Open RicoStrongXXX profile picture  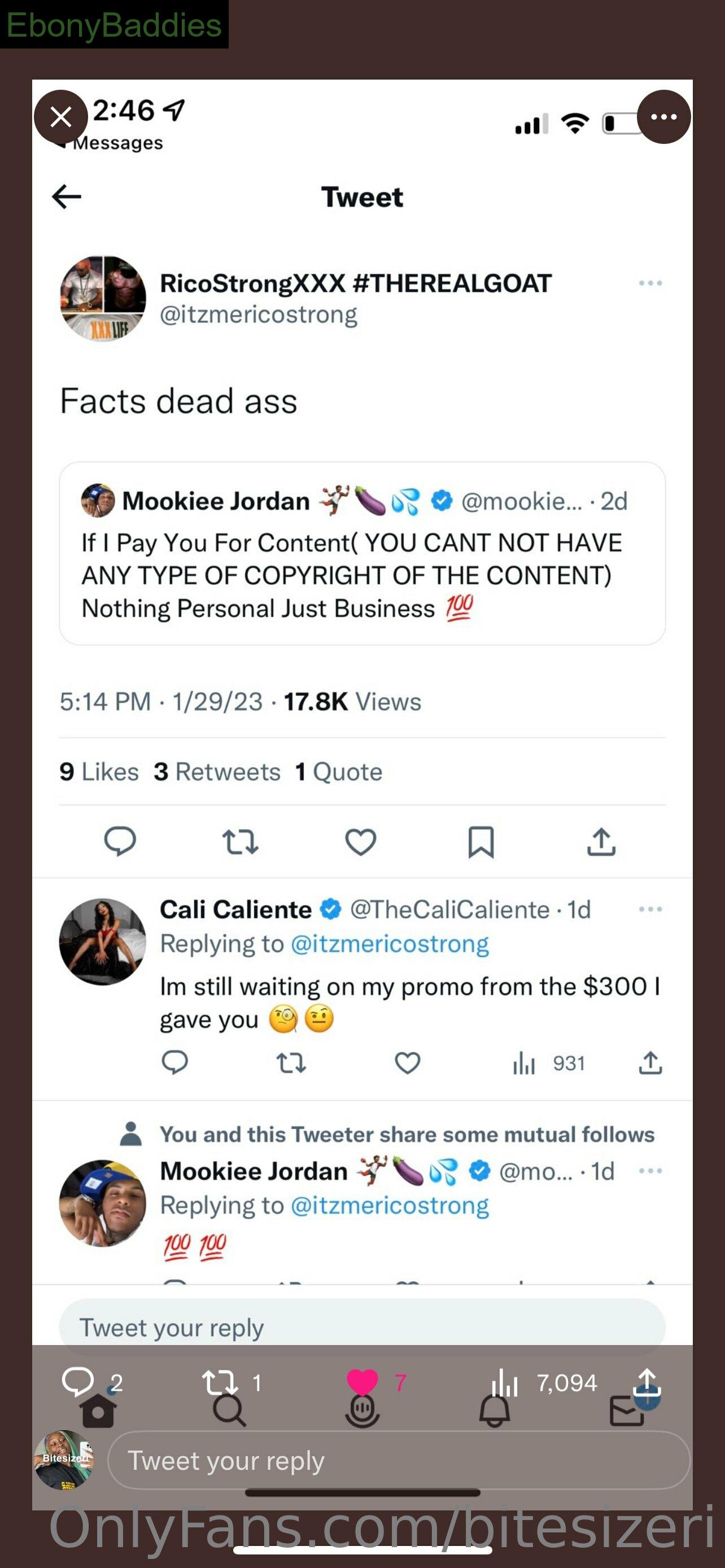point(103,298)
